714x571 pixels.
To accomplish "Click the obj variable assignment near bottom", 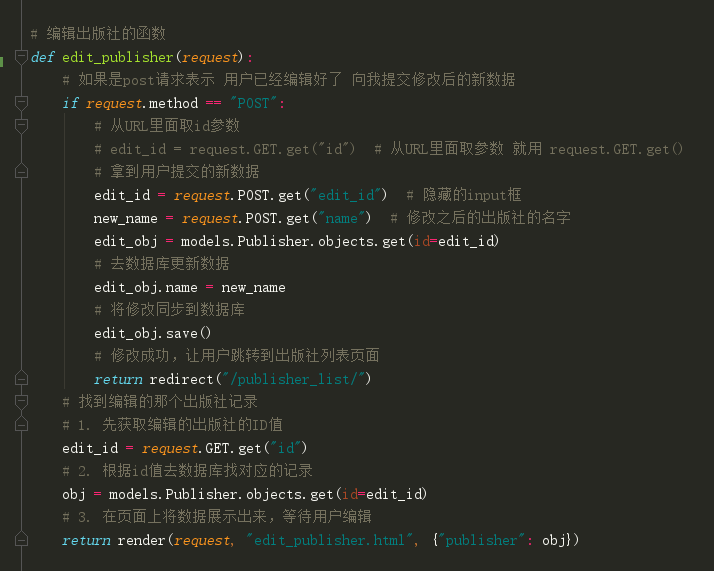I will [72, 494].
